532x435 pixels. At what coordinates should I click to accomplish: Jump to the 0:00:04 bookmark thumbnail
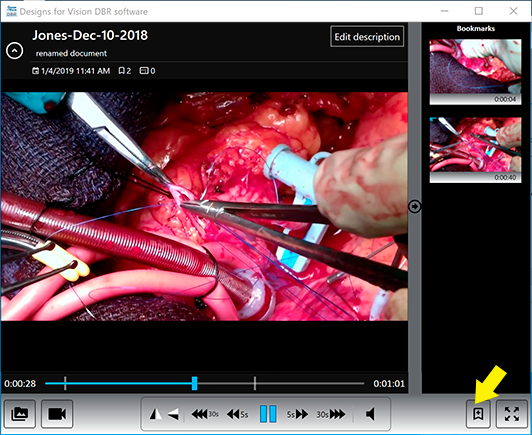pos(475,72)
